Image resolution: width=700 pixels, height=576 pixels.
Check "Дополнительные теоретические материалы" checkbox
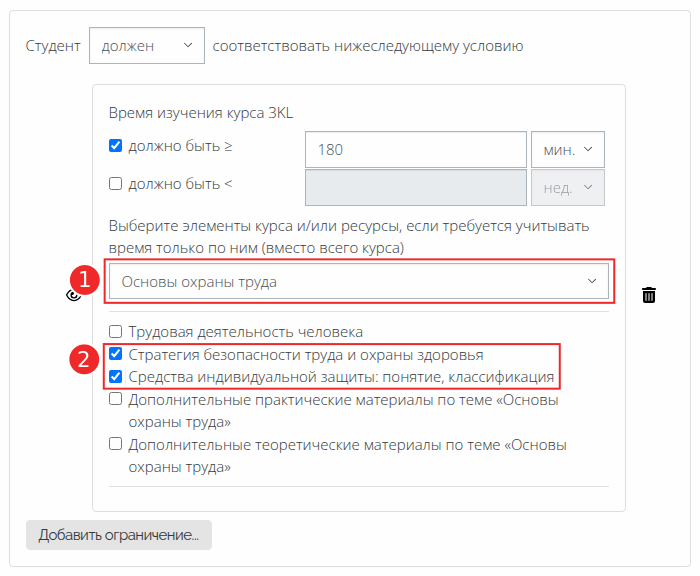pyautogui.click(x=116, y=445)
